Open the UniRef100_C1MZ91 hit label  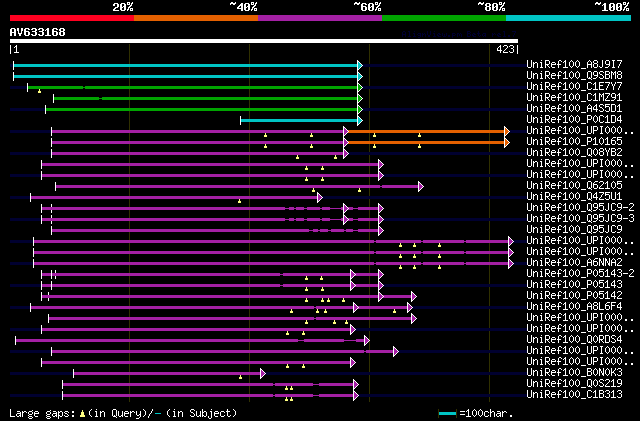(x=574, y=97)
